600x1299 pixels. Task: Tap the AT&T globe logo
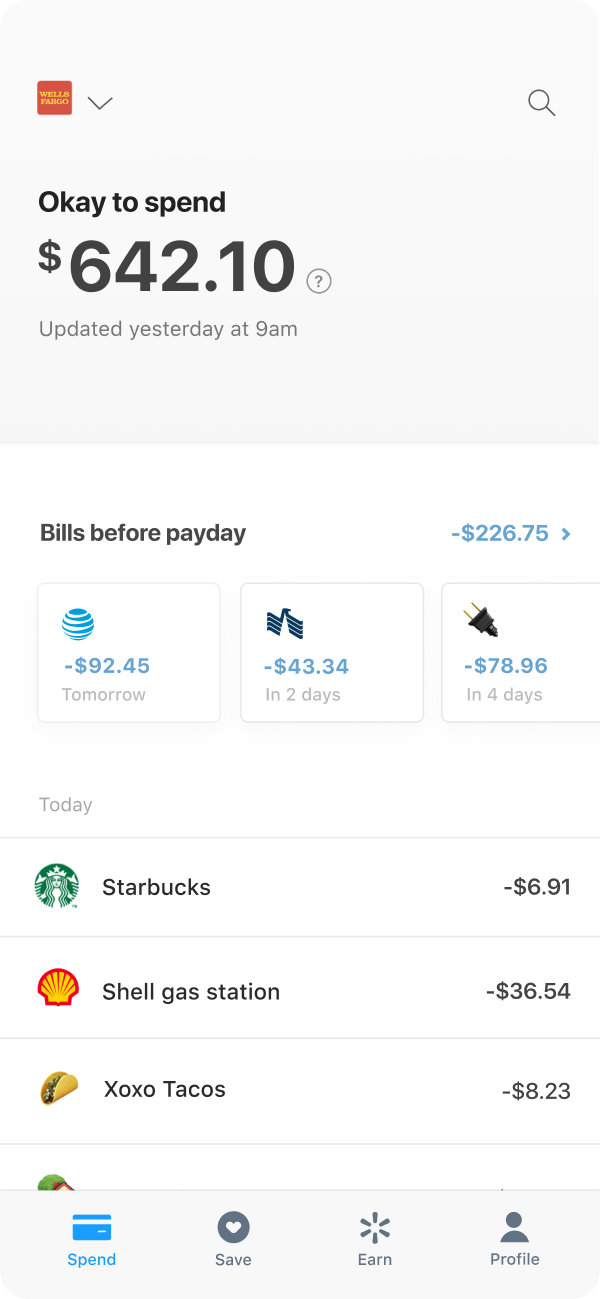78,623
